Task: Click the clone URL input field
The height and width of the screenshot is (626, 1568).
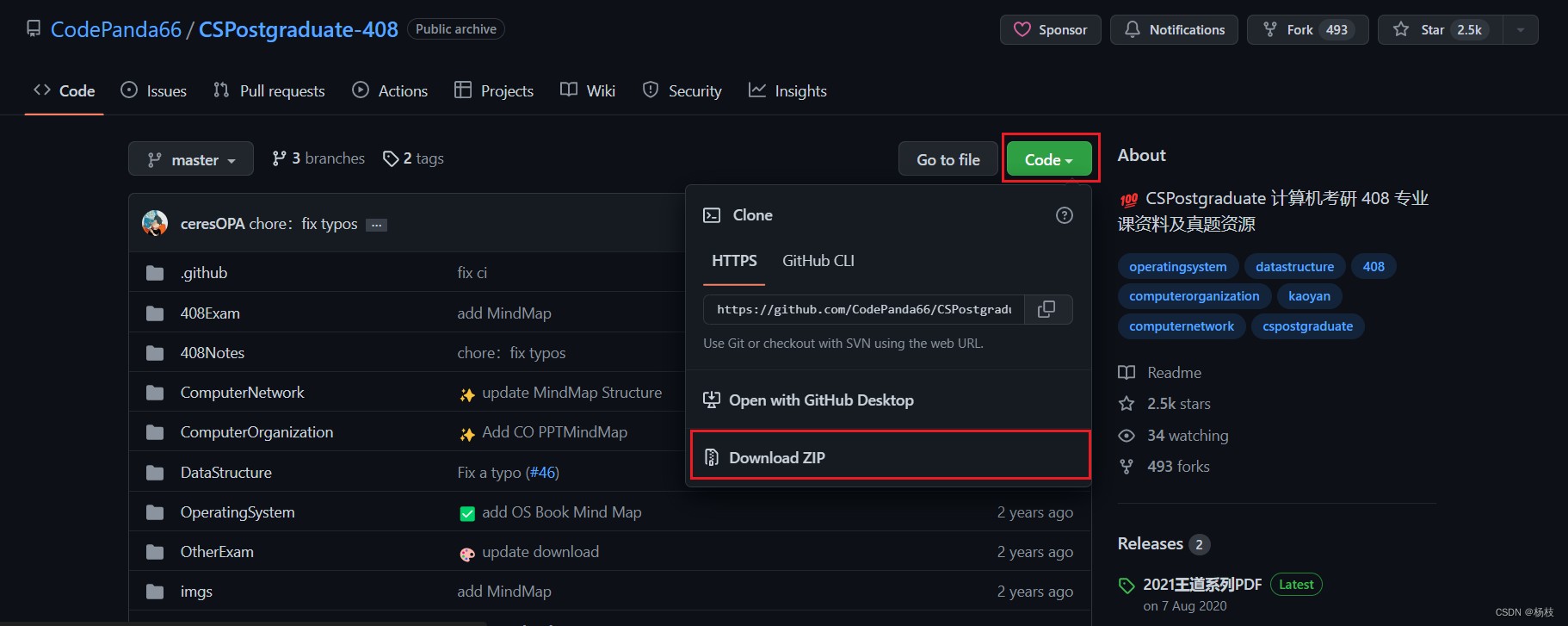Action: pos(864,309)
